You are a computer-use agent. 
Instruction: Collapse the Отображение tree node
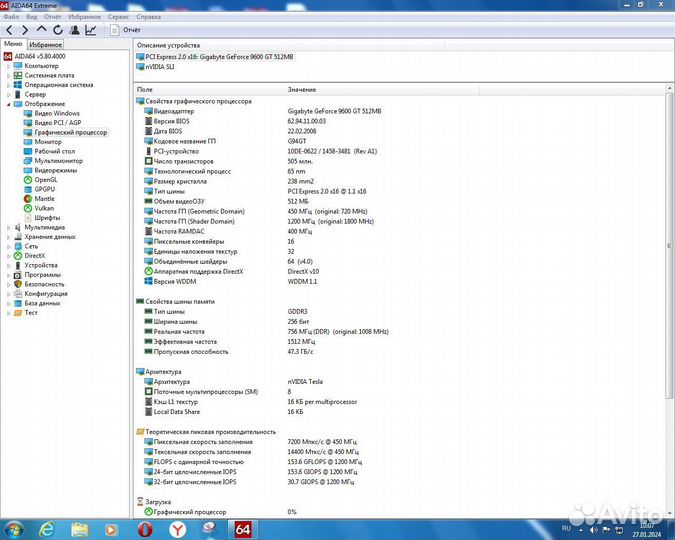(x=8, y=104)
